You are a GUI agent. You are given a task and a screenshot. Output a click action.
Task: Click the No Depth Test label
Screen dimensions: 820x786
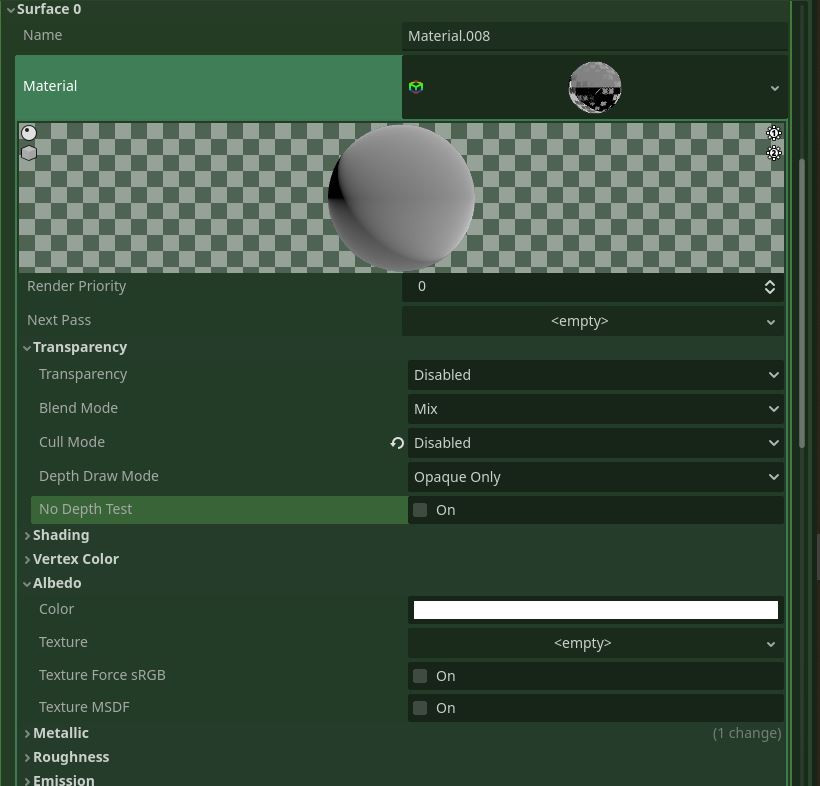[86, 509]
